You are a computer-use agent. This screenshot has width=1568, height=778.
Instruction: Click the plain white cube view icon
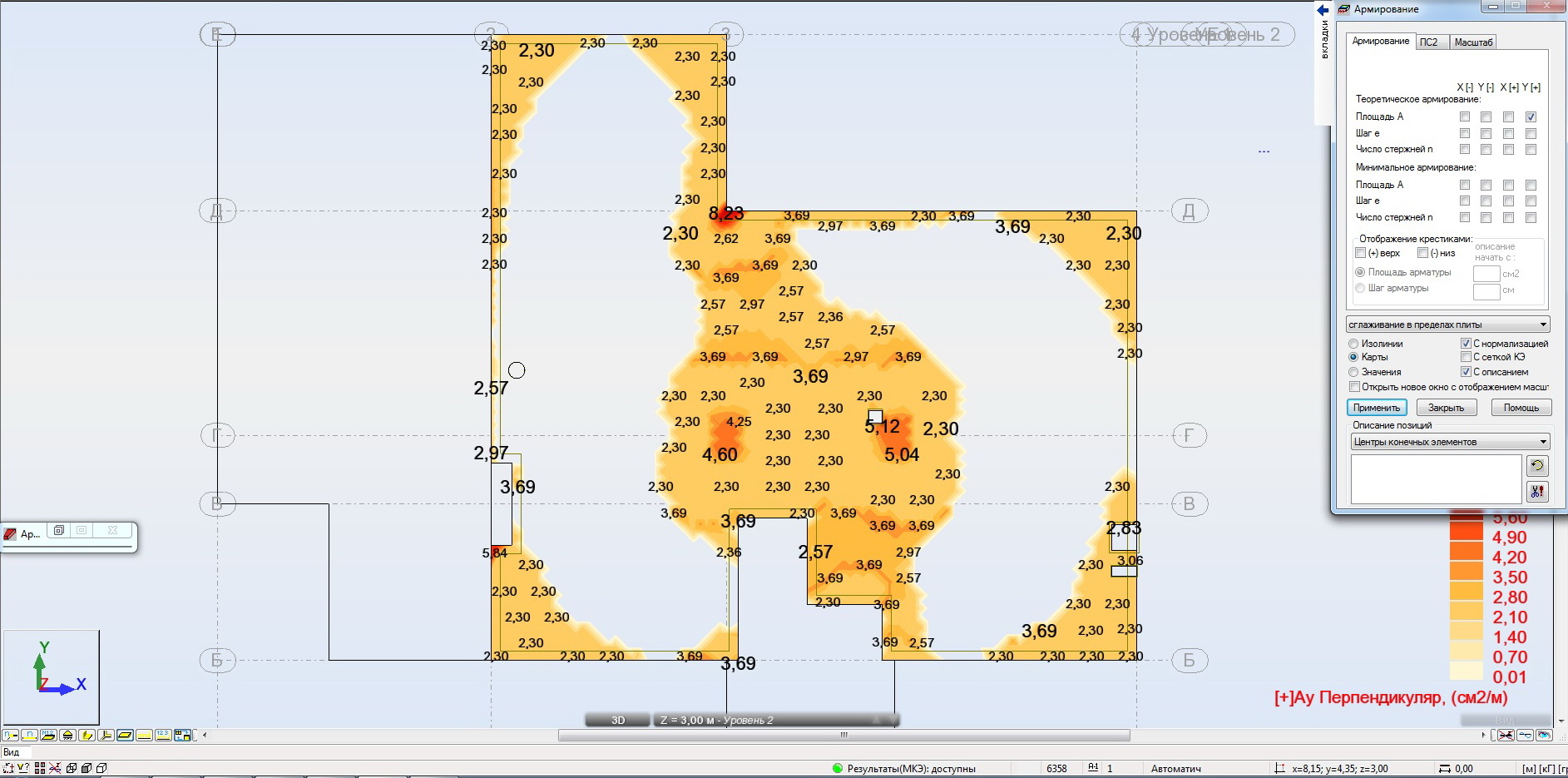[101, 768]
